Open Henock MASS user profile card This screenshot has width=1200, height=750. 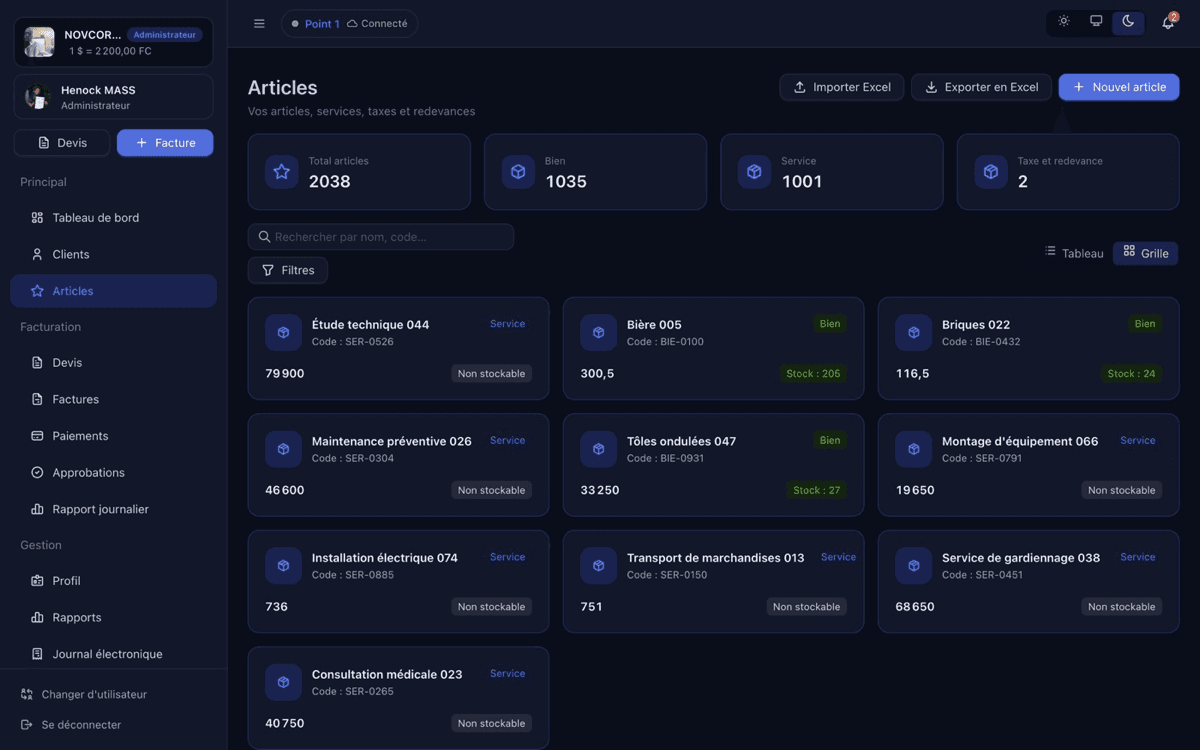tap(113, 97)
